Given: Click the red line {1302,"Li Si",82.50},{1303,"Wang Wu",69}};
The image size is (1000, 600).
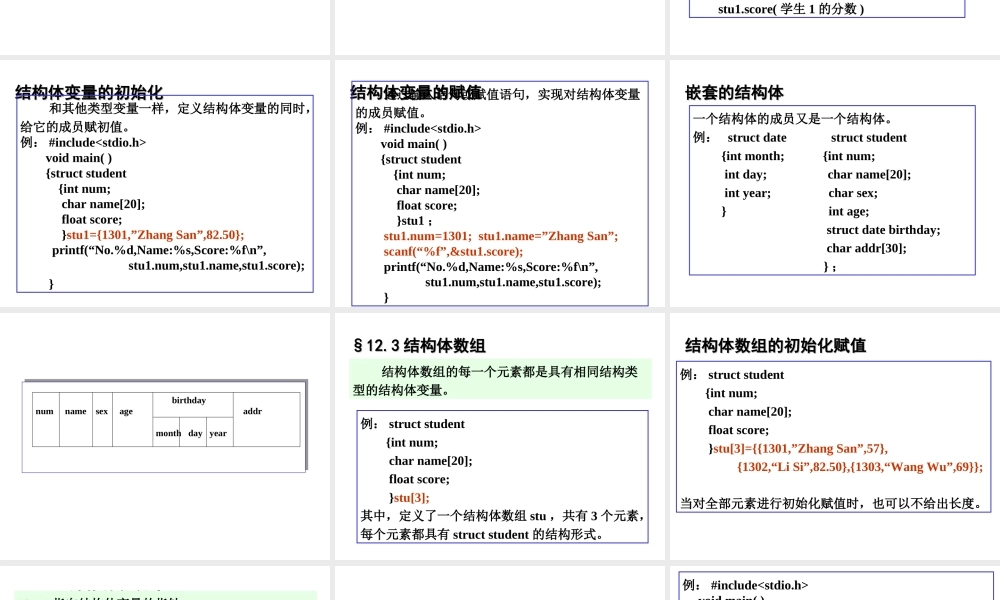Looking at the screenshot, I should (x=860, y=467).
